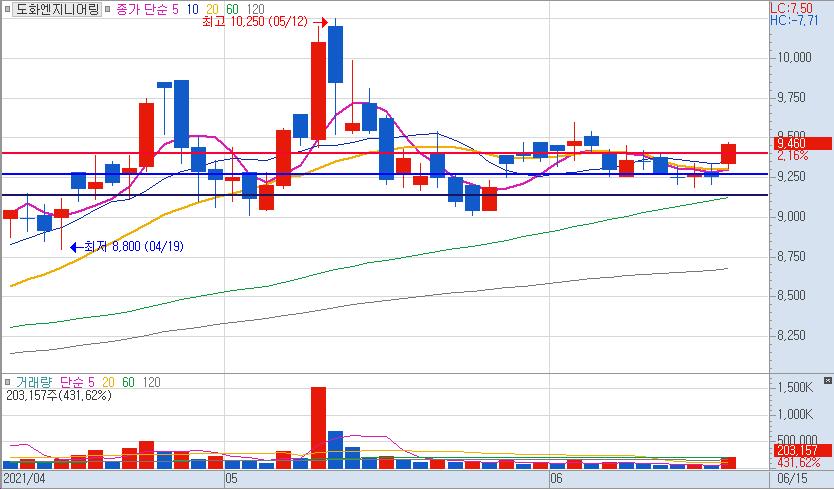Click the small square marker before 도화엔지니어링
Screen dimensions: 834x489
click(7, 9)
